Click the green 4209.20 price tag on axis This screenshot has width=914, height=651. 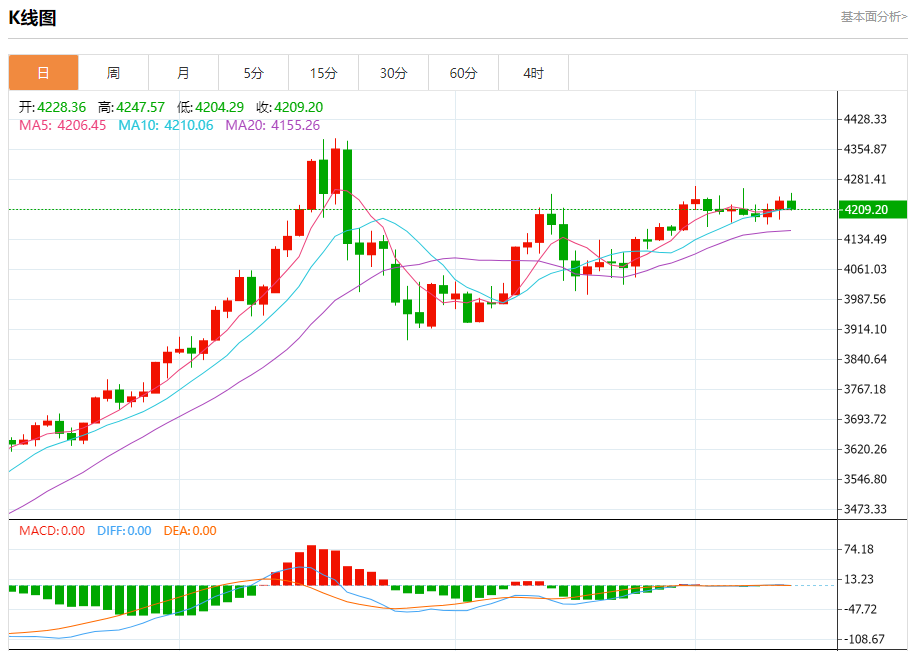pyautogui.click(x=871, y=209)
